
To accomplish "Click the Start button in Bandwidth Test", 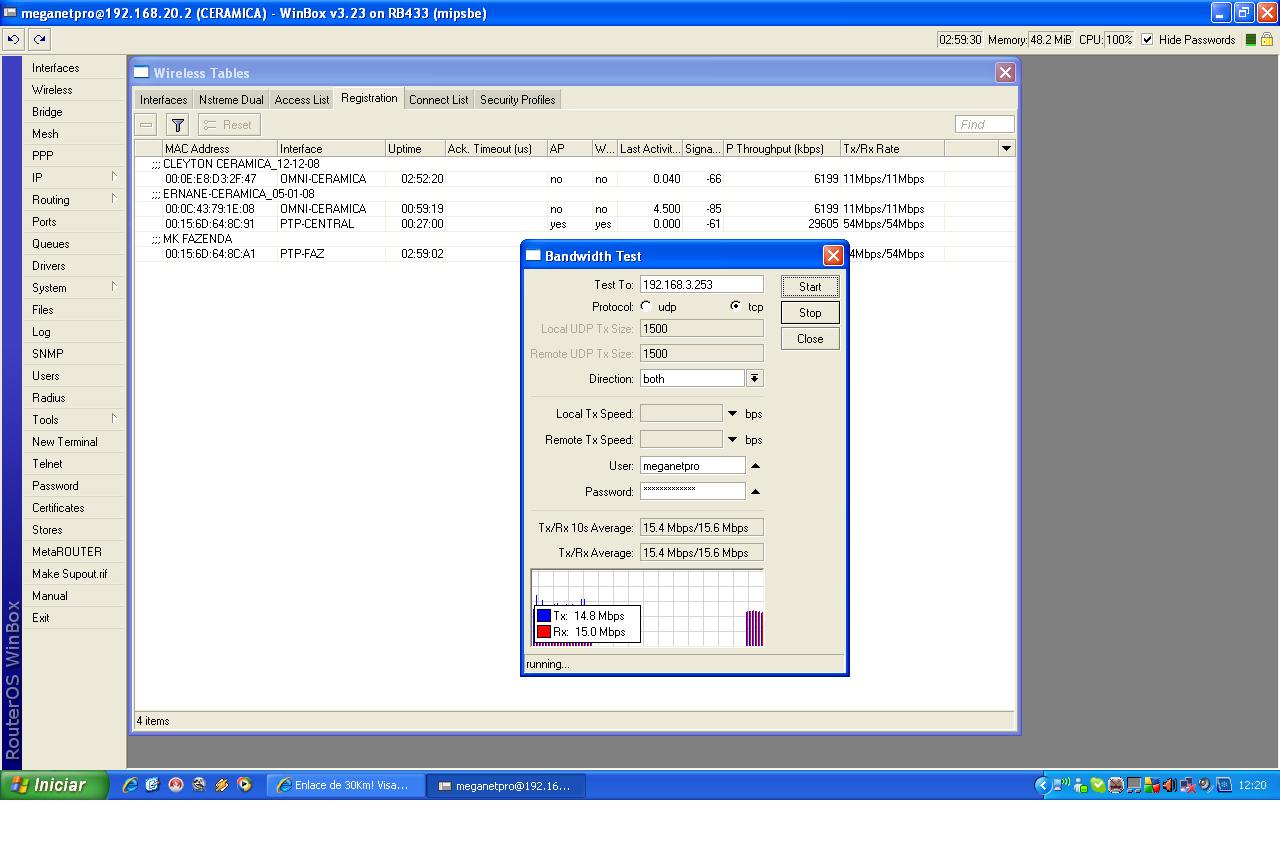I will (x=810, y=287).
